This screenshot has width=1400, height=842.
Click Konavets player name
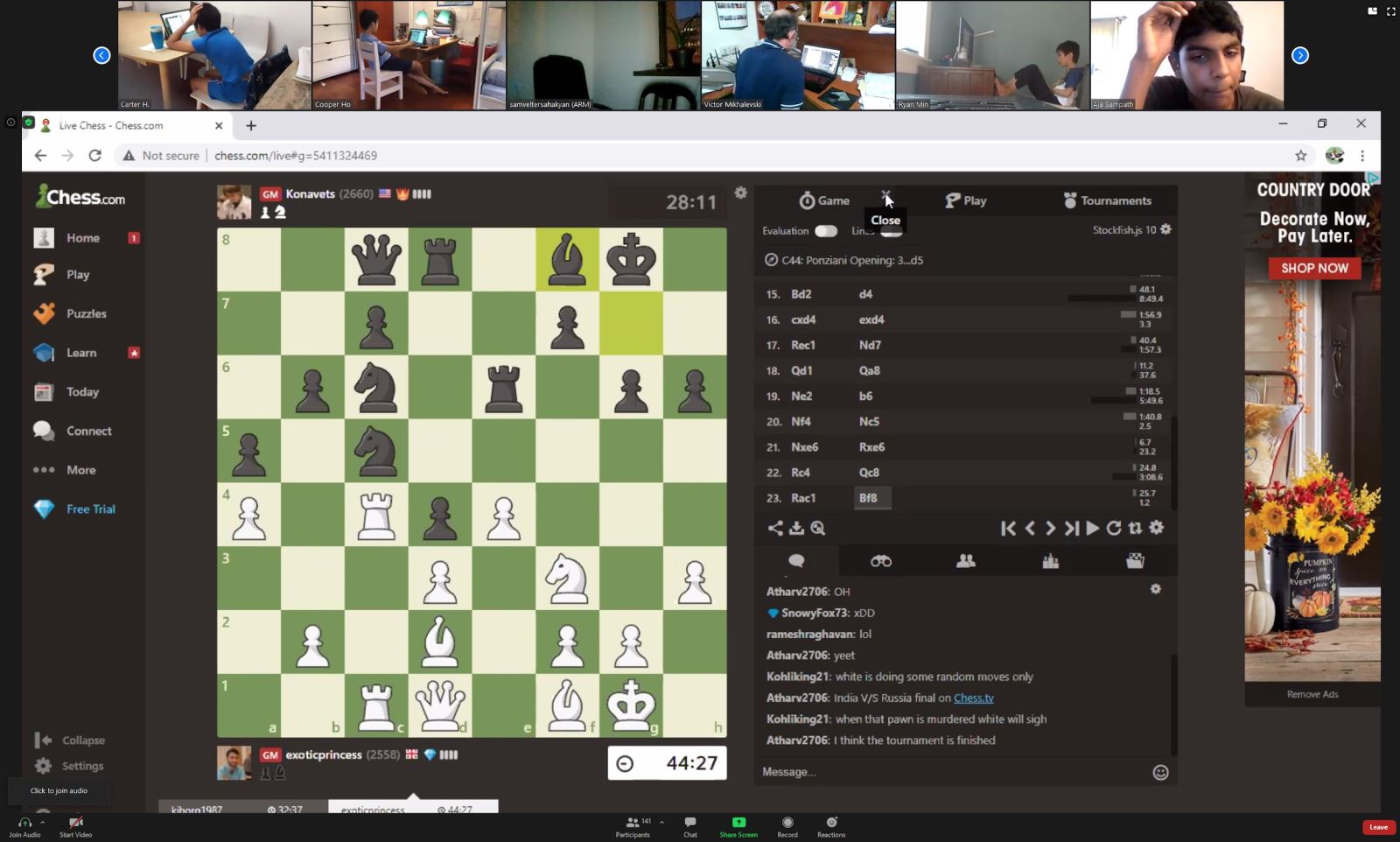pyautogui.click(x=310, y=193)
